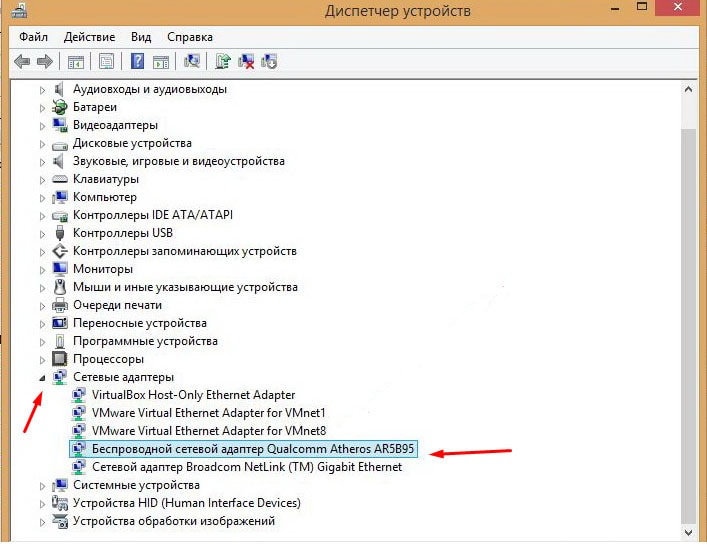The width and height of the screenshot is (707, 548).
Task: Click Scan for hardware changes icon
Action: pyautogui.click(x=192, y=61)
